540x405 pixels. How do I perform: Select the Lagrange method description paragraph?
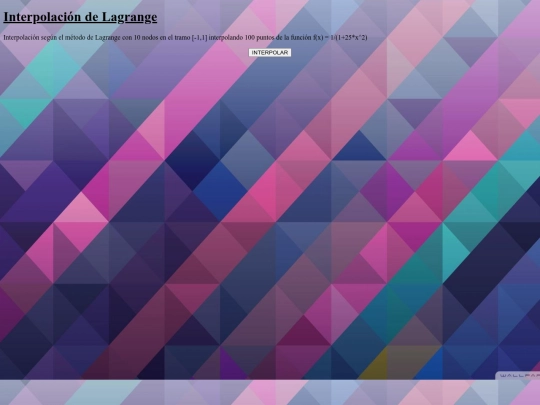point(185,38)
